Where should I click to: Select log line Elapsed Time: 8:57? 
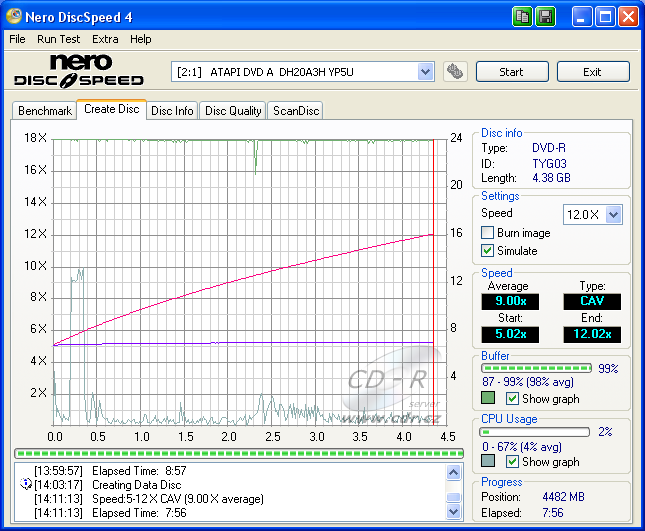(139, 471)
